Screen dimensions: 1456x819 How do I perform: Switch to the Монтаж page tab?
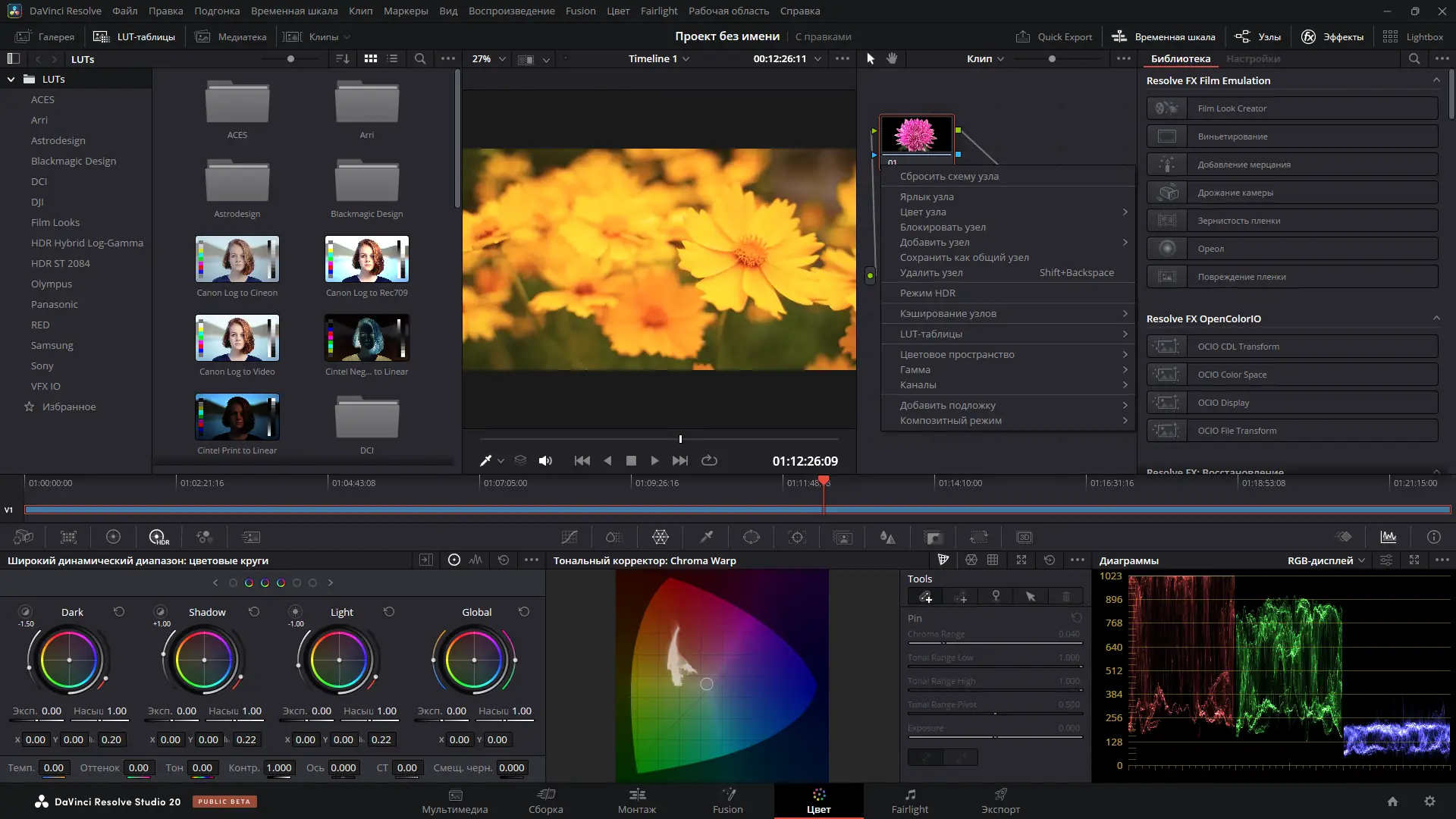tap(636, 801)
